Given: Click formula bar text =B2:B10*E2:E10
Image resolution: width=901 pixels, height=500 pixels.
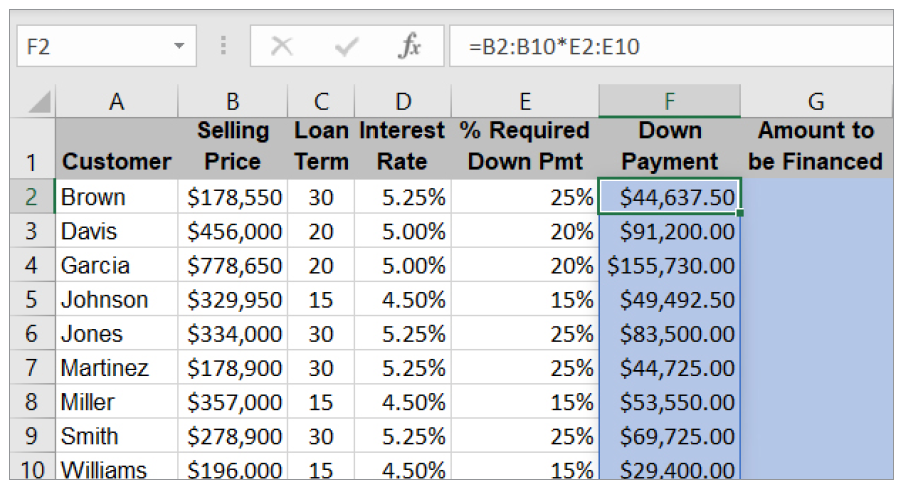Looking at the screenshot, I should [560, 47].
